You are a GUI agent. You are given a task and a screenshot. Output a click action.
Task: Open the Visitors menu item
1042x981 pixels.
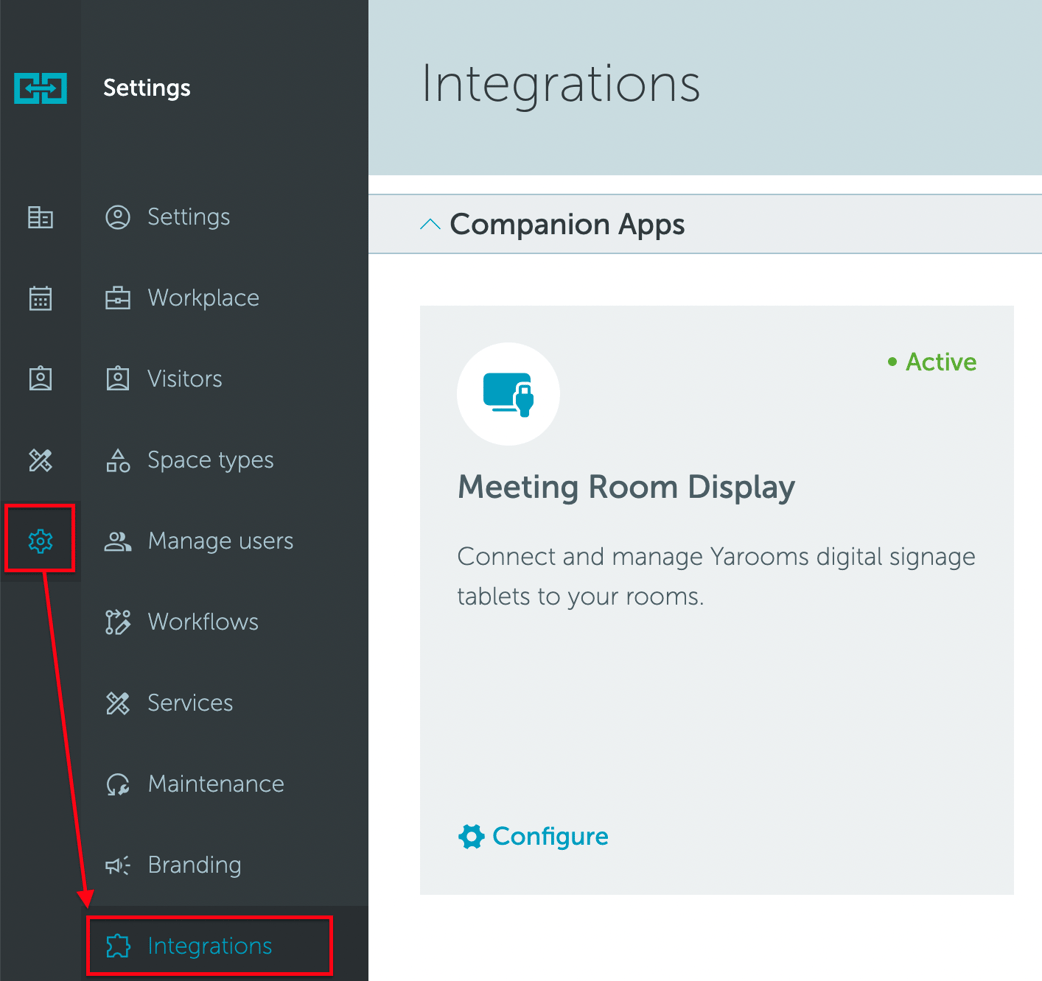184,379
